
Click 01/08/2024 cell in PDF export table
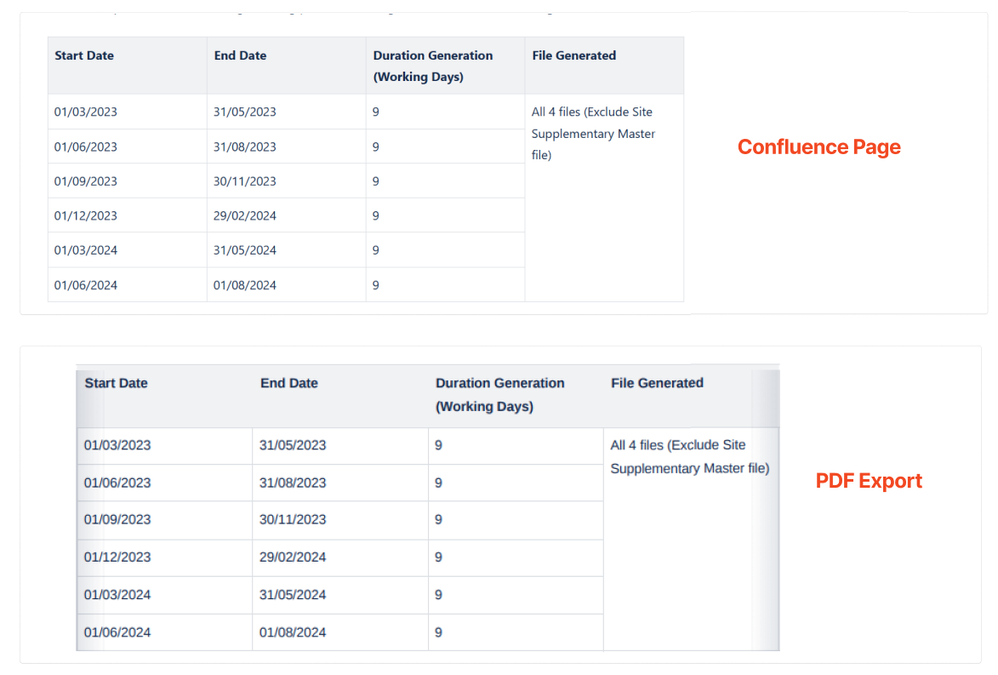[x=341, y=632]
